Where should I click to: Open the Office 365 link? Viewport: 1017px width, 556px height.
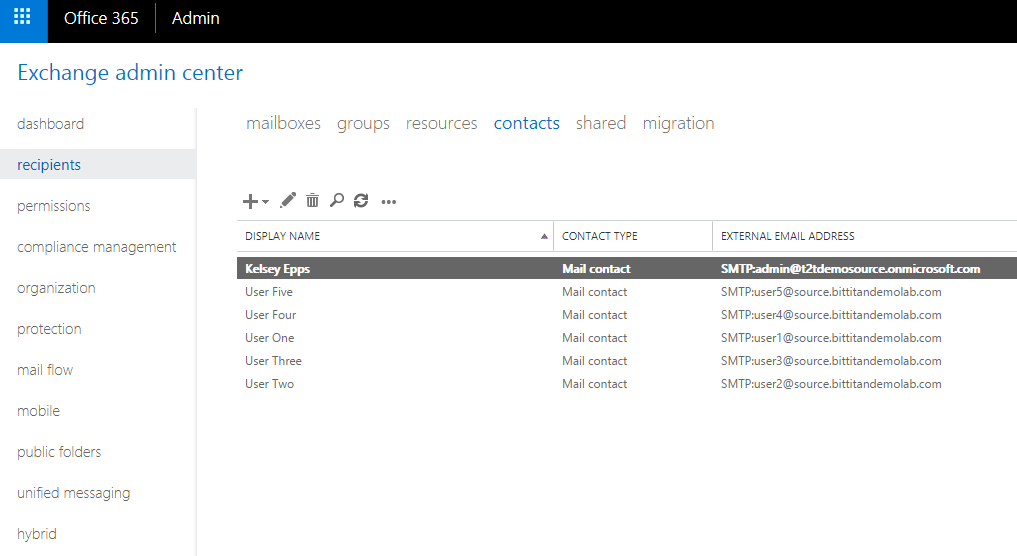[101, 18]
